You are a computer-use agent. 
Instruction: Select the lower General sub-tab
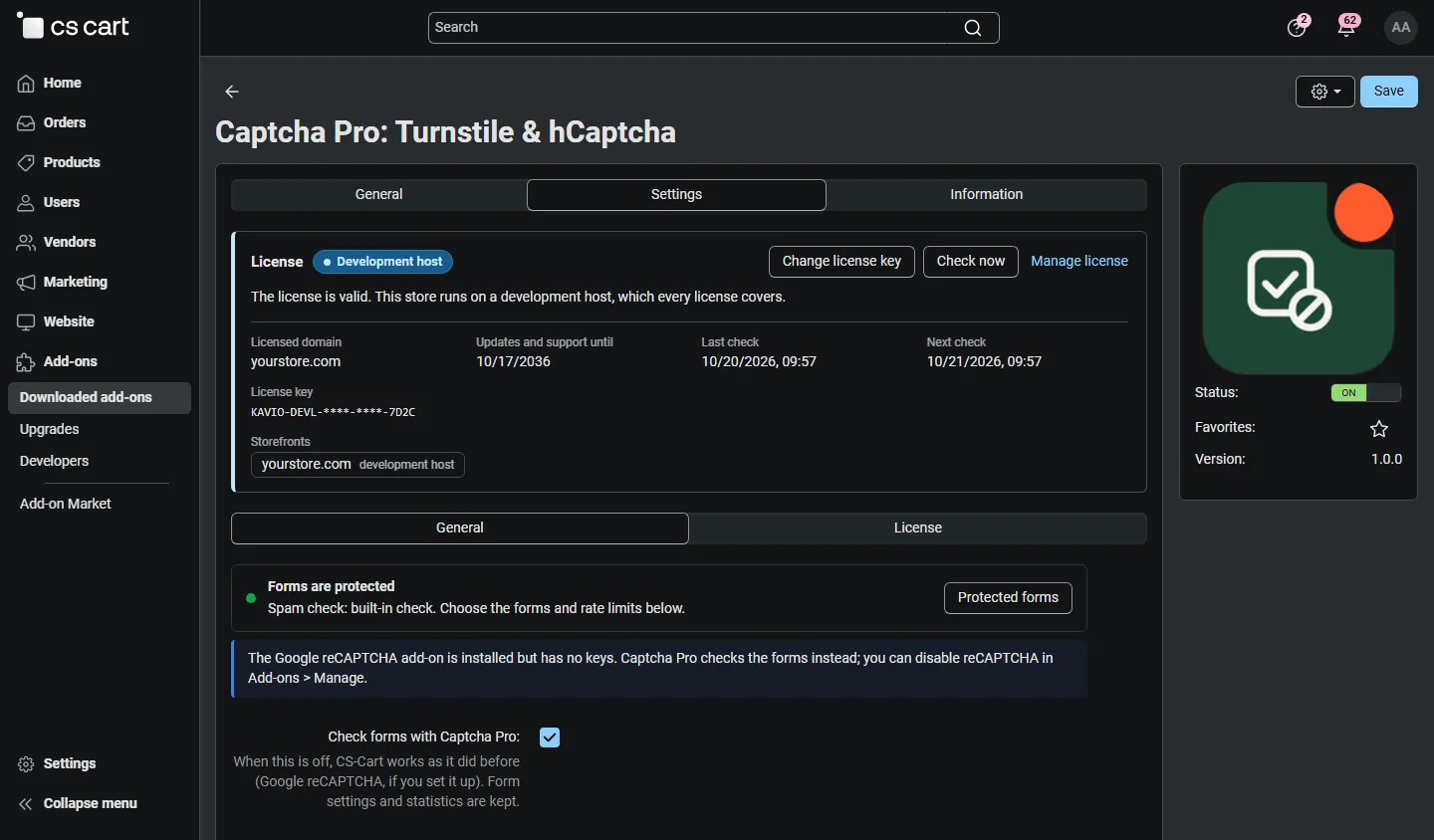point(460,528)
